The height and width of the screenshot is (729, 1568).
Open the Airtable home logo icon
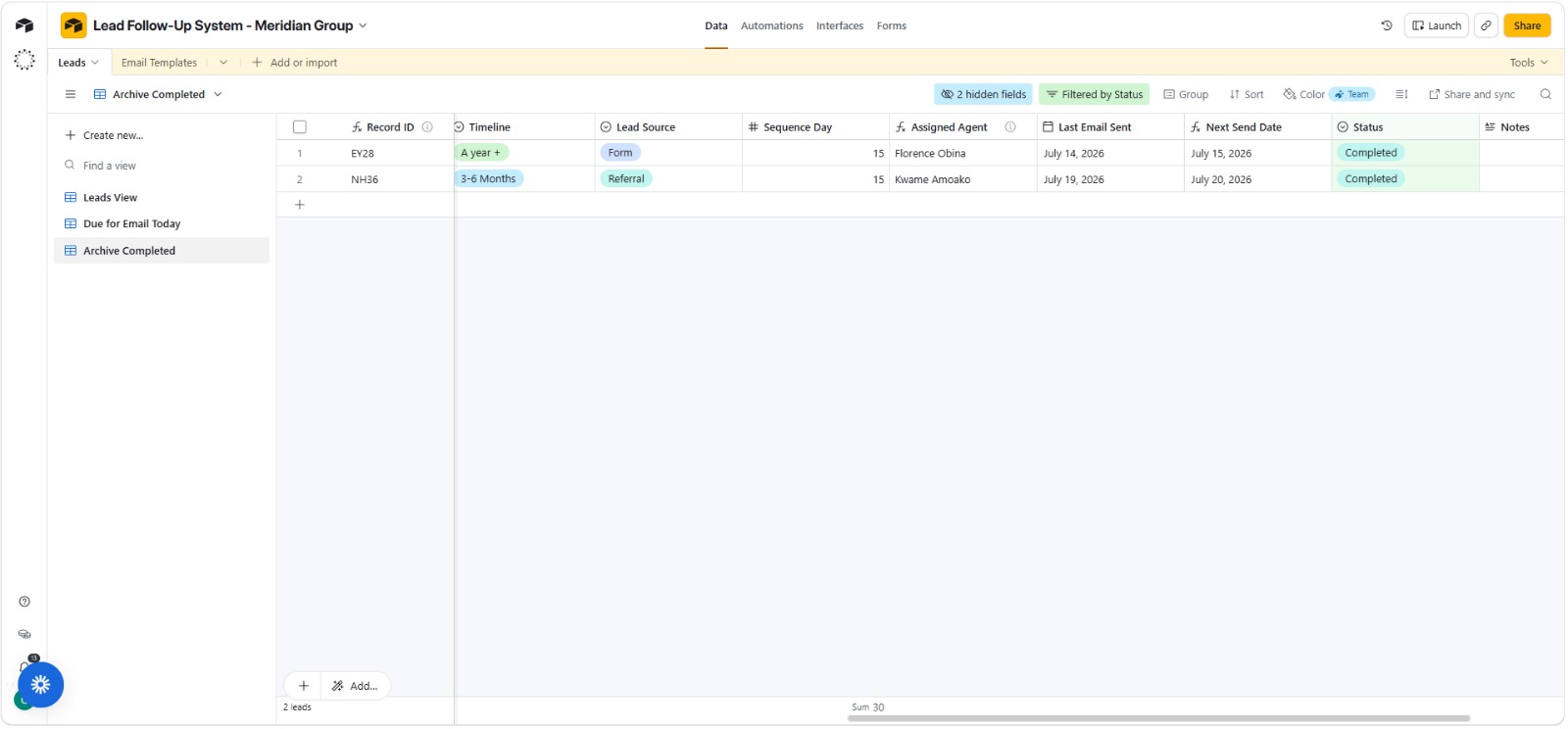[x=24, y=25]
